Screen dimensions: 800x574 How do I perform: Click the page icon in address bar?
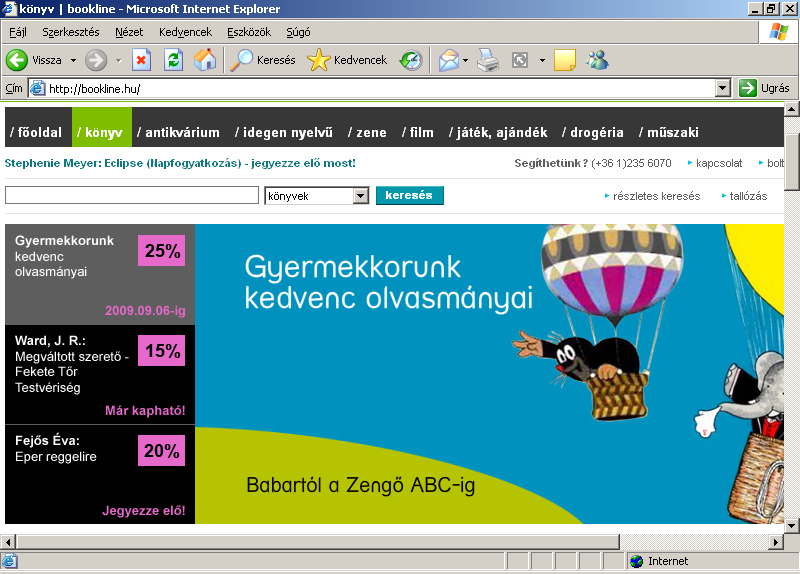(x=37, y=88)
